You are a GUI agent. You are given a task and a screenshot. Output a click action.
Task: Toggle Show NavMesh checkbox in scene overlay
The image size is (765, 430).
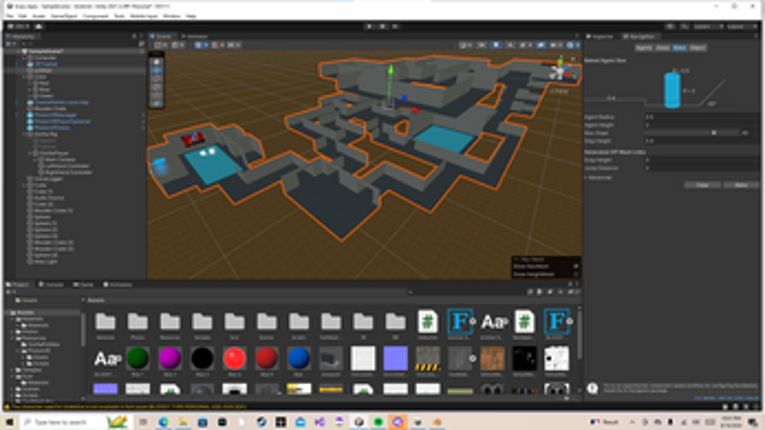point(575,267)
